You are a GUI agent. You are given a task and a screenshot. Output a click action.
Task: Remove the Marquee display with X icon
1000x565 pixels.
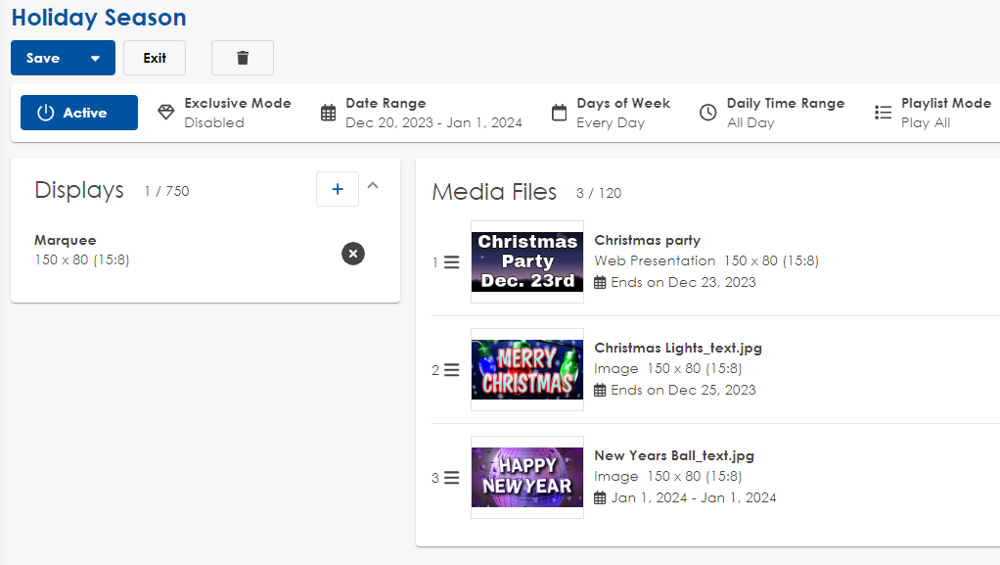pyautogui.click(x=353, y=253)
